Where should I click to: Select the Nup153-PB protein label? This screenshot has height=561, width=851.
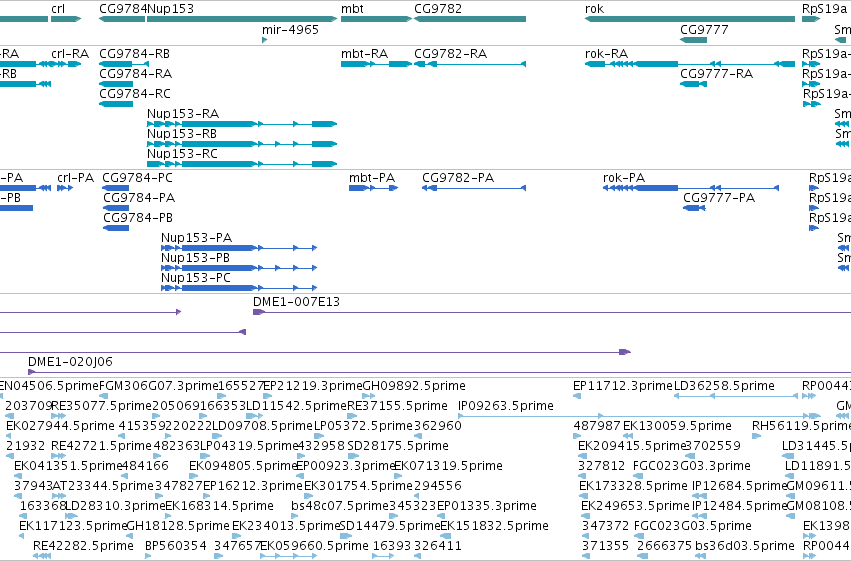point(195,258)
